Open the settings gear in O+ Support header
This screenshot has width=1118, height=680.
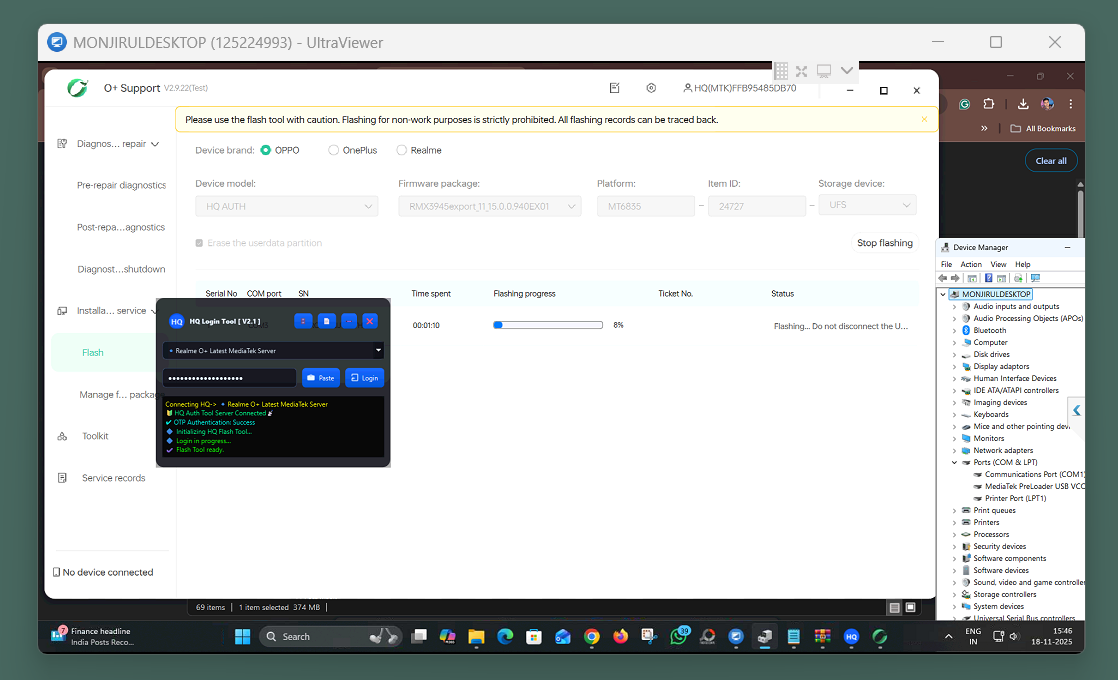(651, 88)
